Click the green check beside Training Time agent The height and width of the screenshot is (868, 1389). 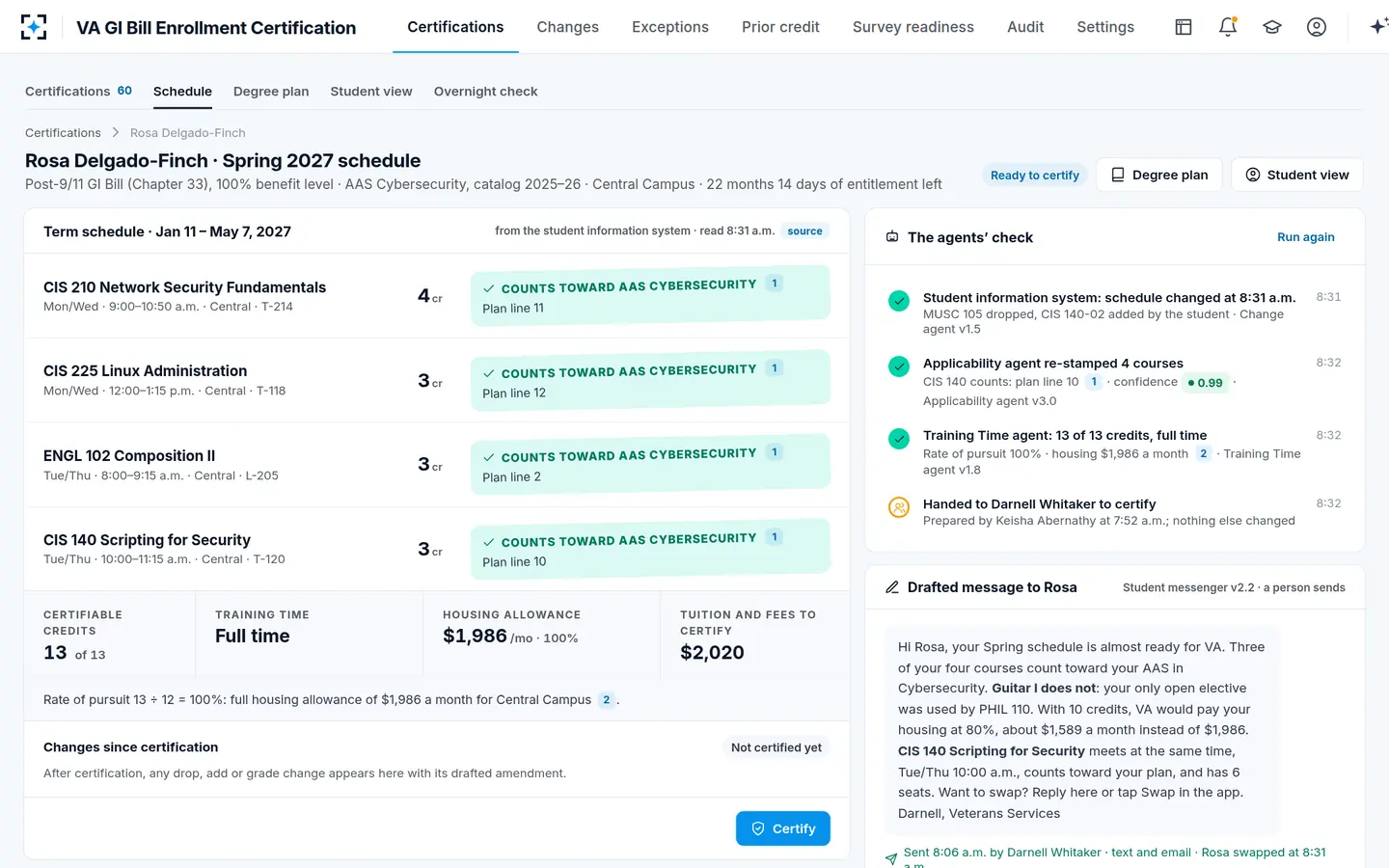point(899,439)
